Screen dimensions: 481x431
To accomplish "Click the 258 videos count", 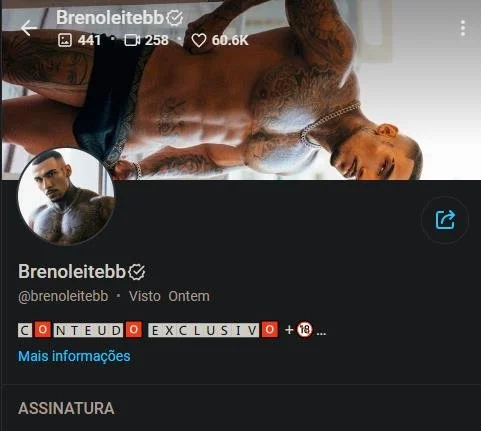I will point(157,40).
